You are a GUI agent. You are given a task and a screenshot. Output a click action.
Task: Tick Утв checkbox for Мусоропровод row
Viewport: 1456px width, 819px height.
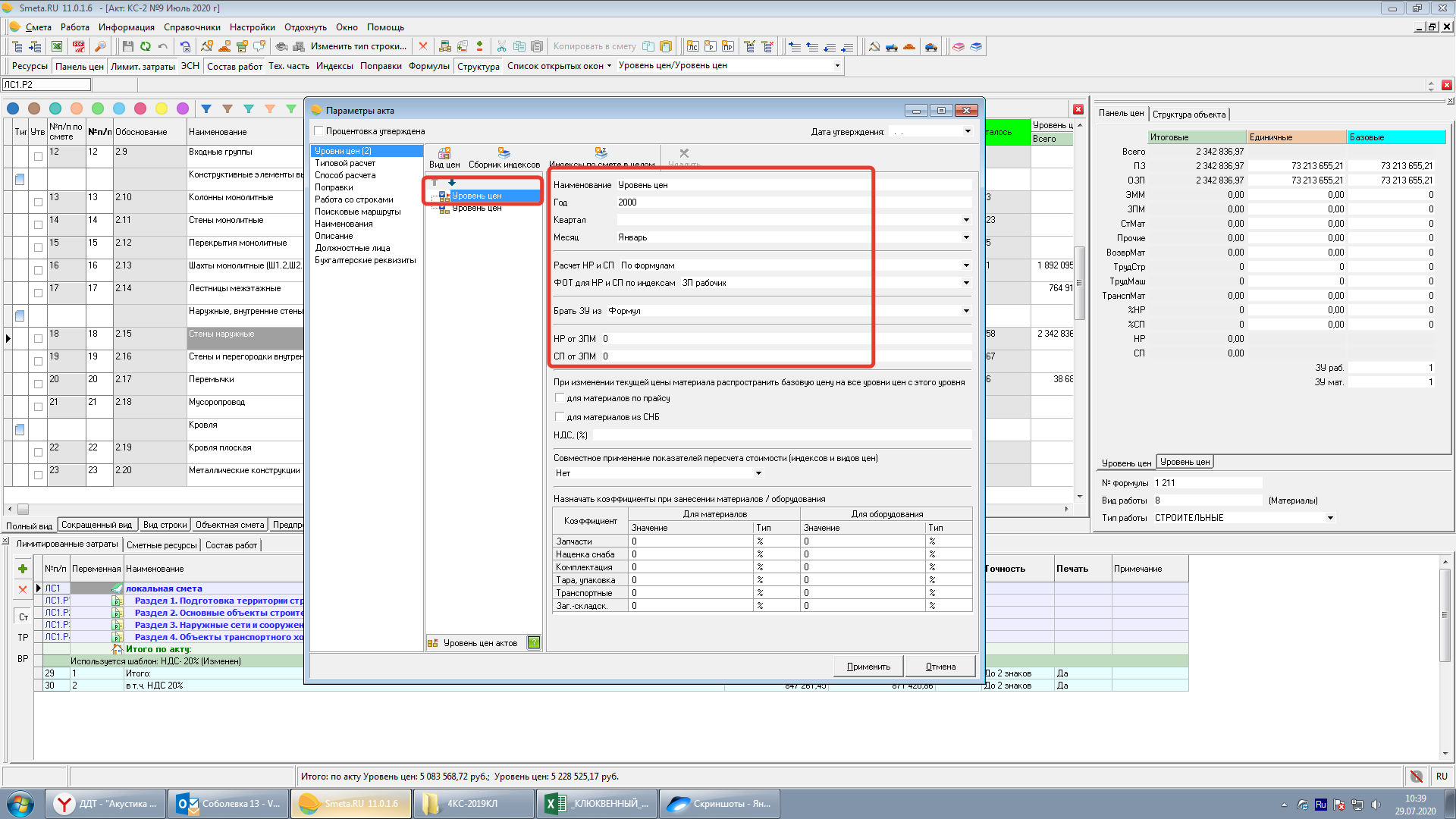(x=38, y=406)
